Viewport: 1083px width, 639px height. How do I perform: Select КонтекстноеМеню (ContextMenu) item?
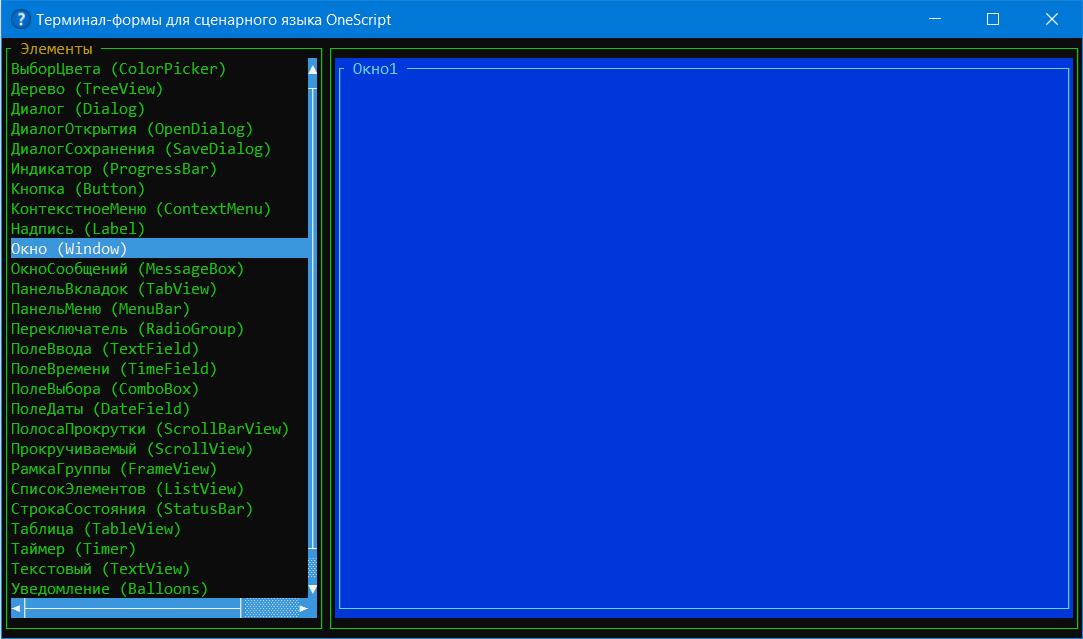pos(140,209)
